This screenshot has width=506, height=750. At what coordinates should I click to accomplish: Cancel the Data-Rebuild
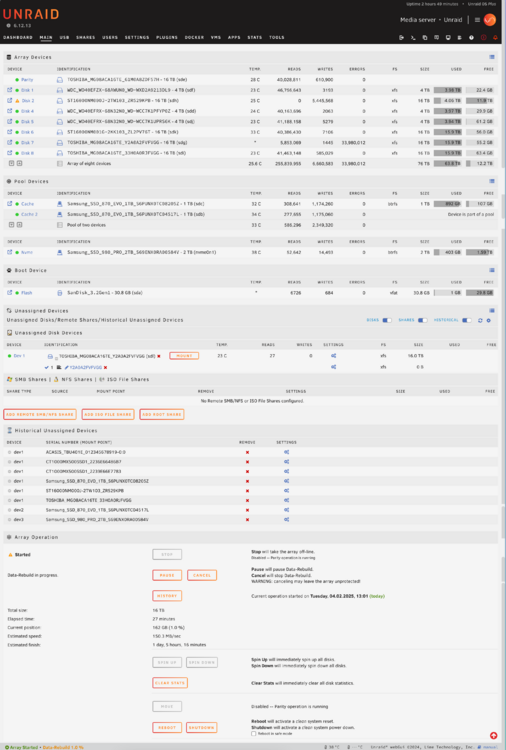202,575
